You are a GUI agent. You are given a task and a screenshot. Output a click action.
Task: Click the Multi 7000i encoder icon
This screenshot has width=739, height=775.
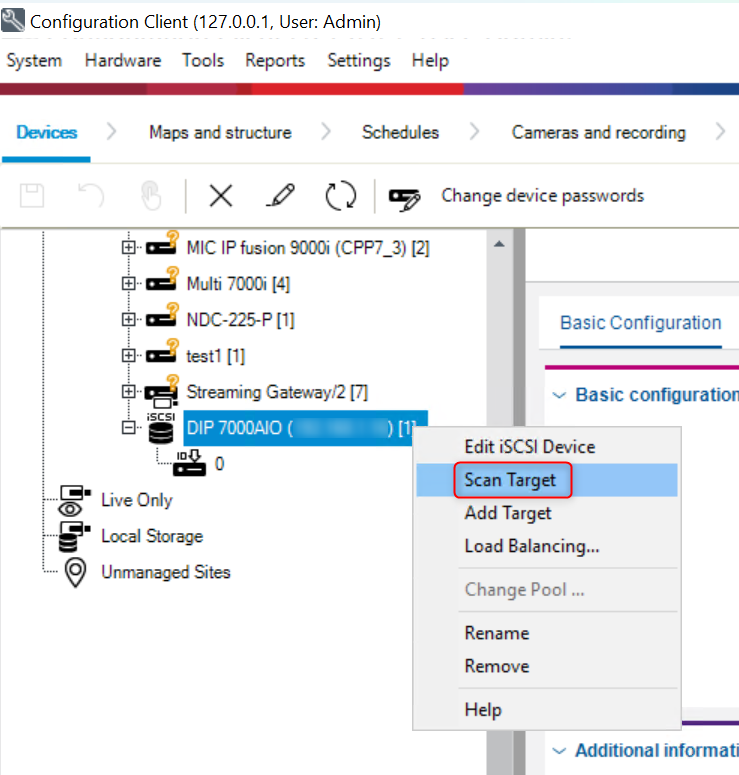tap(162, 279)
